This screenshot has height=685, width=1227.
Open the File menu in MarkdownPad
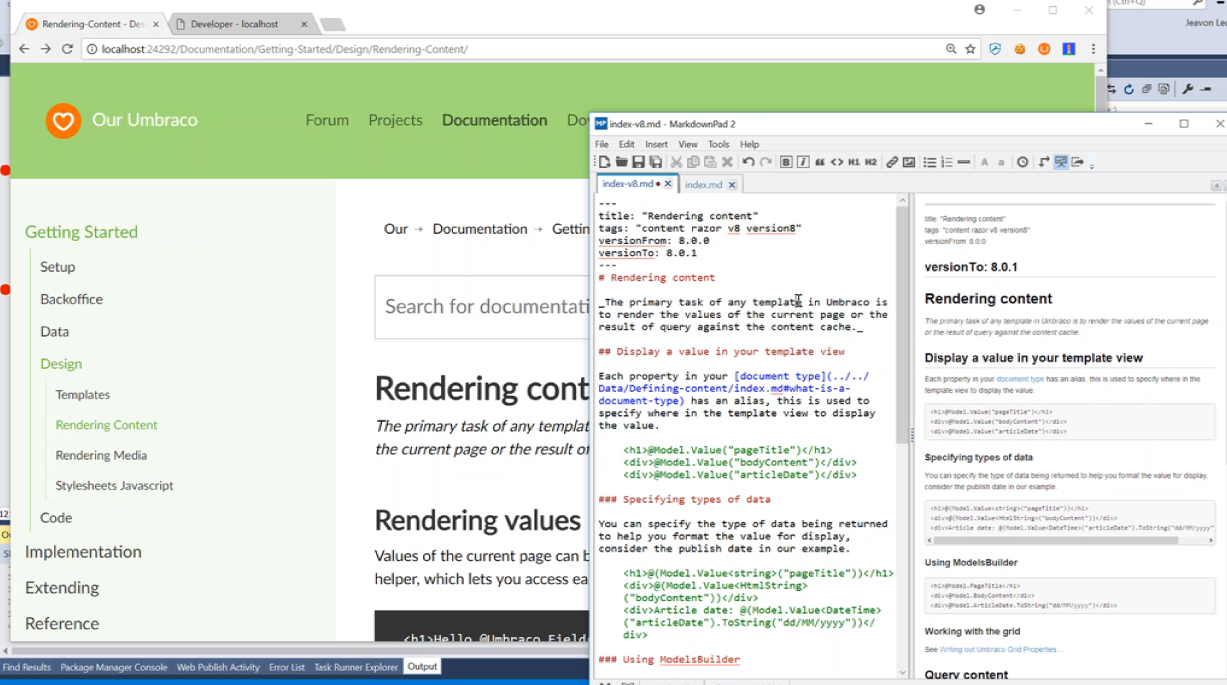(602, 144)
